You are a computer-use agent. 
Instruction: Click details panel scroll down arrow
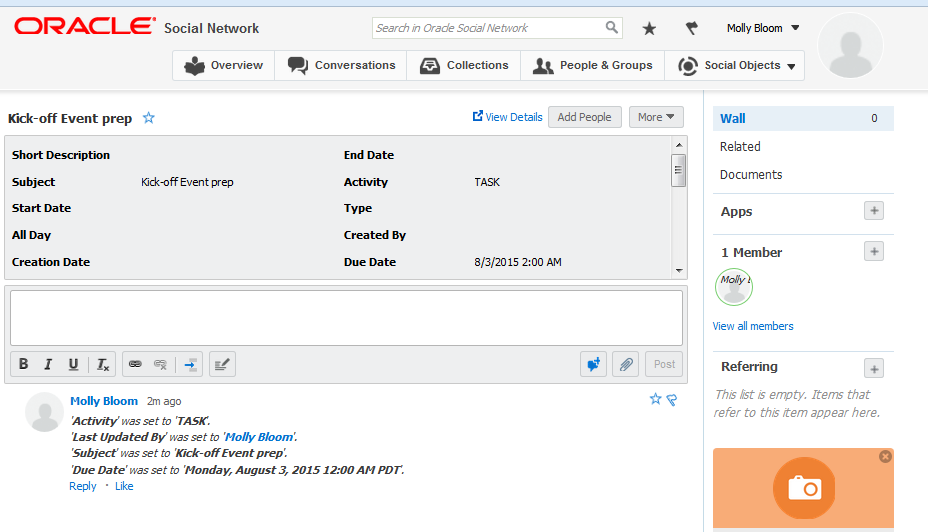pyautogui.click(x=679, y=270)
